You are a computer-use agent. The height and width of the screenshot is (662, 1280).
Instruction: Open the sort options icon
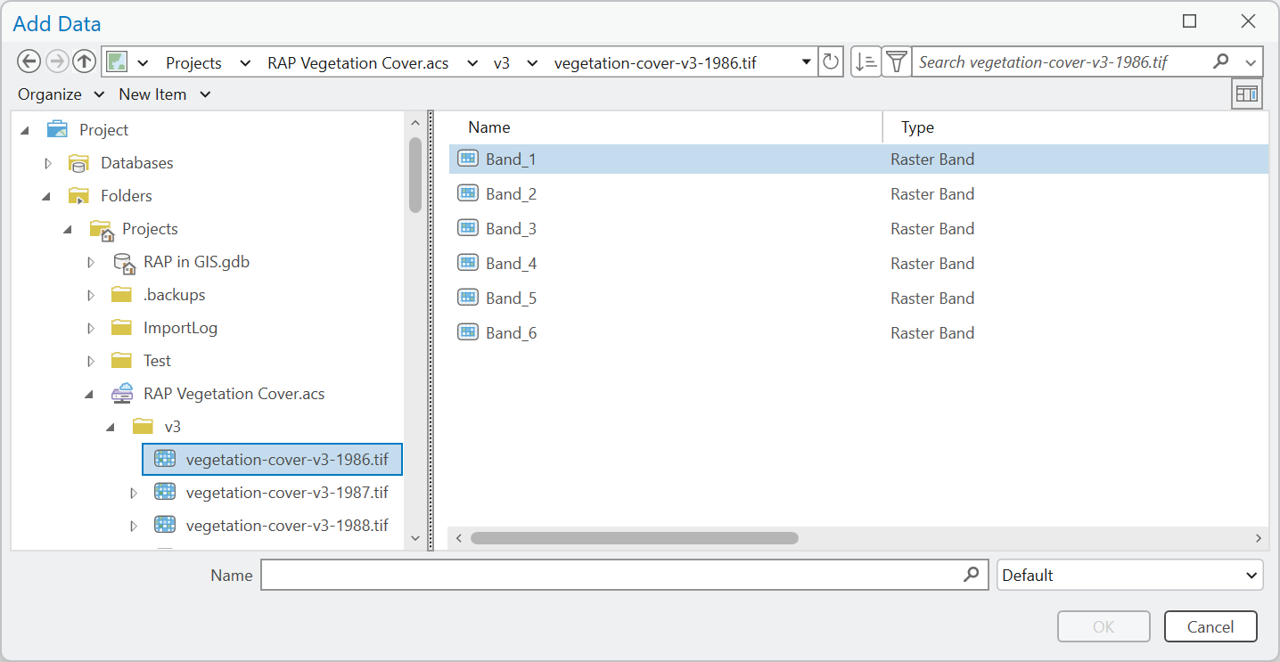865,62
